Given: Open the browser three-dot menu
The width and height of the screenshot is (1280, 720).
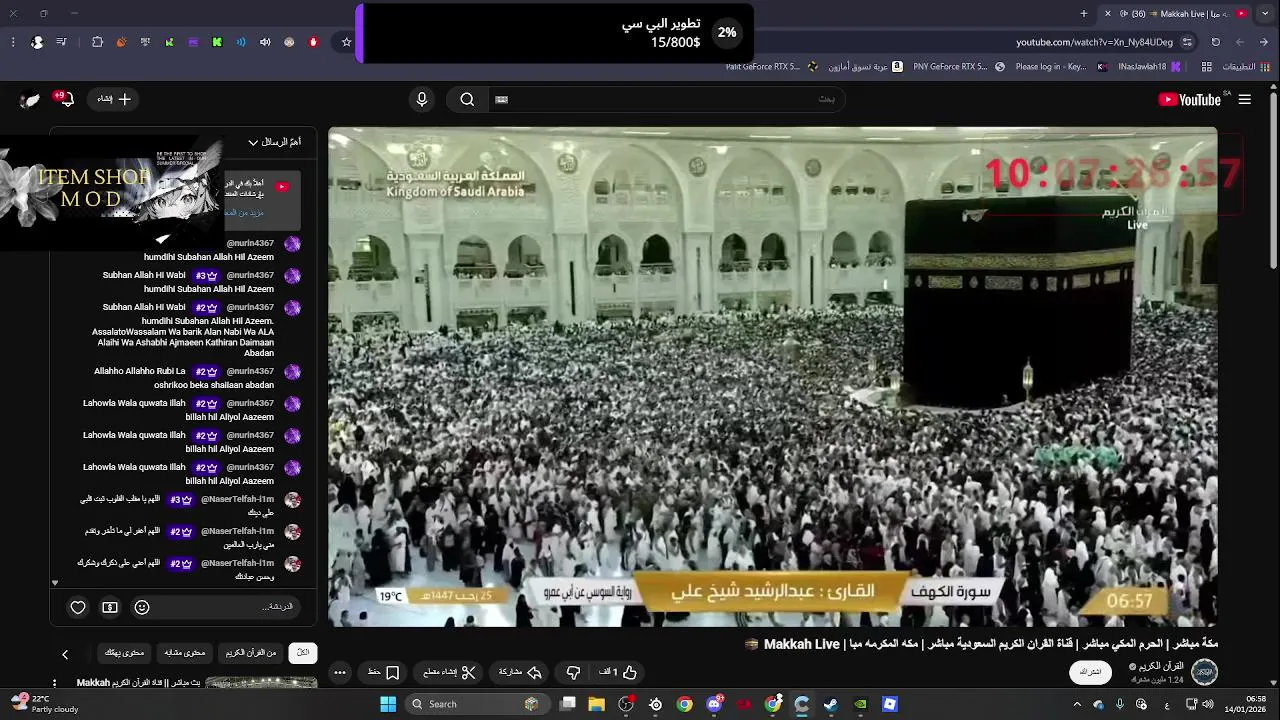Looking at the screenshot, I should [x=13, y=42].
